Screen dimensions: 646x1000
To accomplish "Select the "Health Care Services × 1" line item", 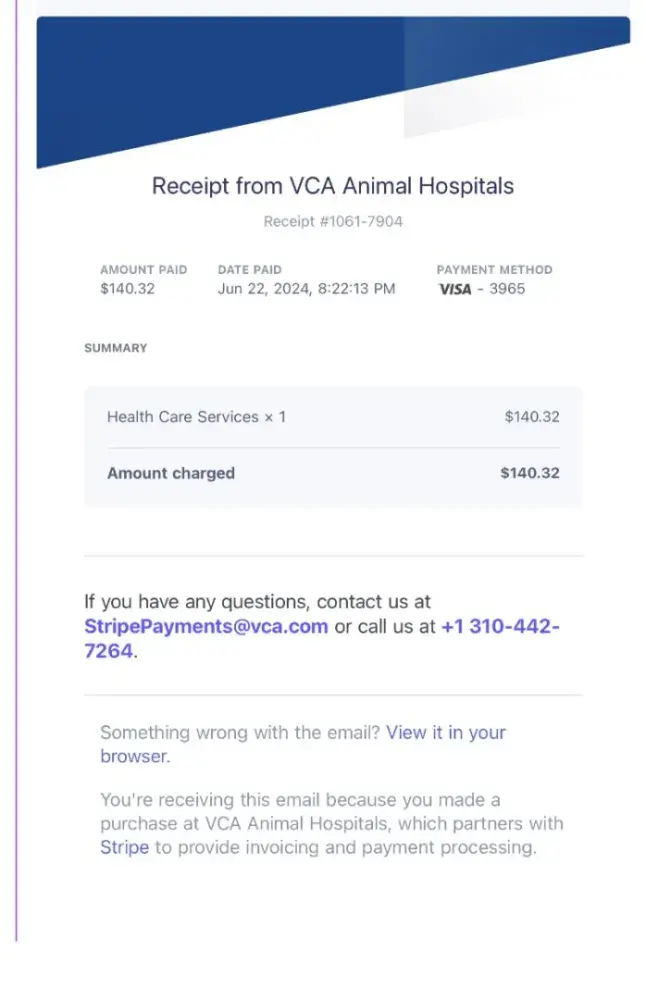I will pyautogui.click(x=196, y=417).
